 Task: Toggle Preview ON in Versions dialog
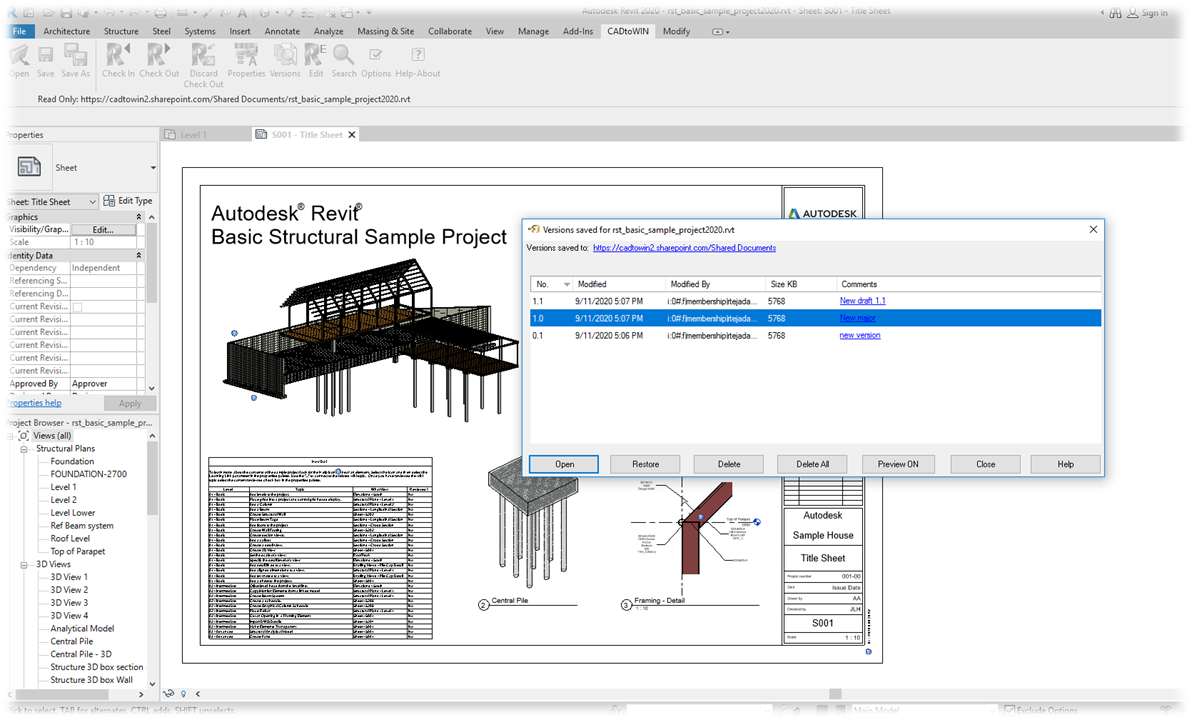click(x=897, y=464)
